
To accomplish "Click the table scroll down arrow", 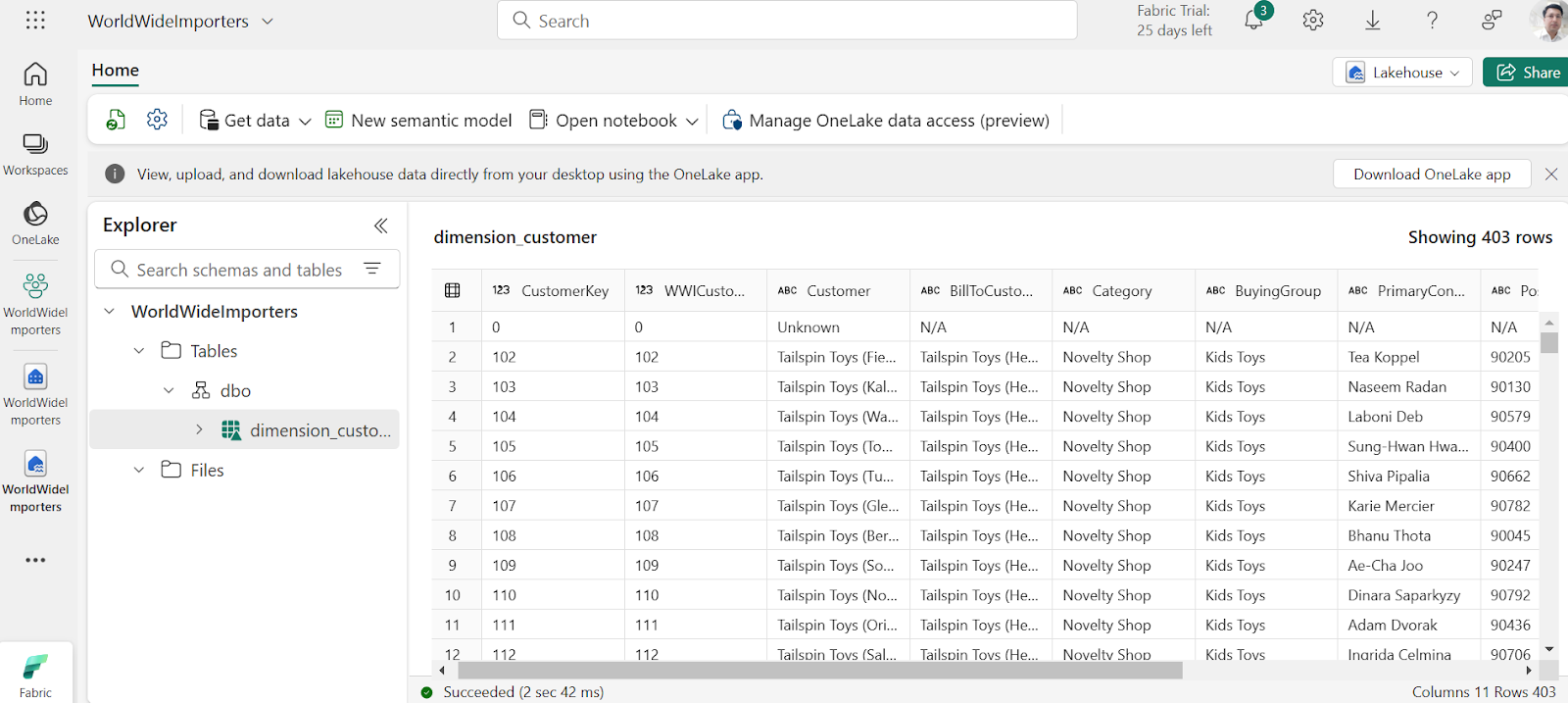I will pos(1549,649).
